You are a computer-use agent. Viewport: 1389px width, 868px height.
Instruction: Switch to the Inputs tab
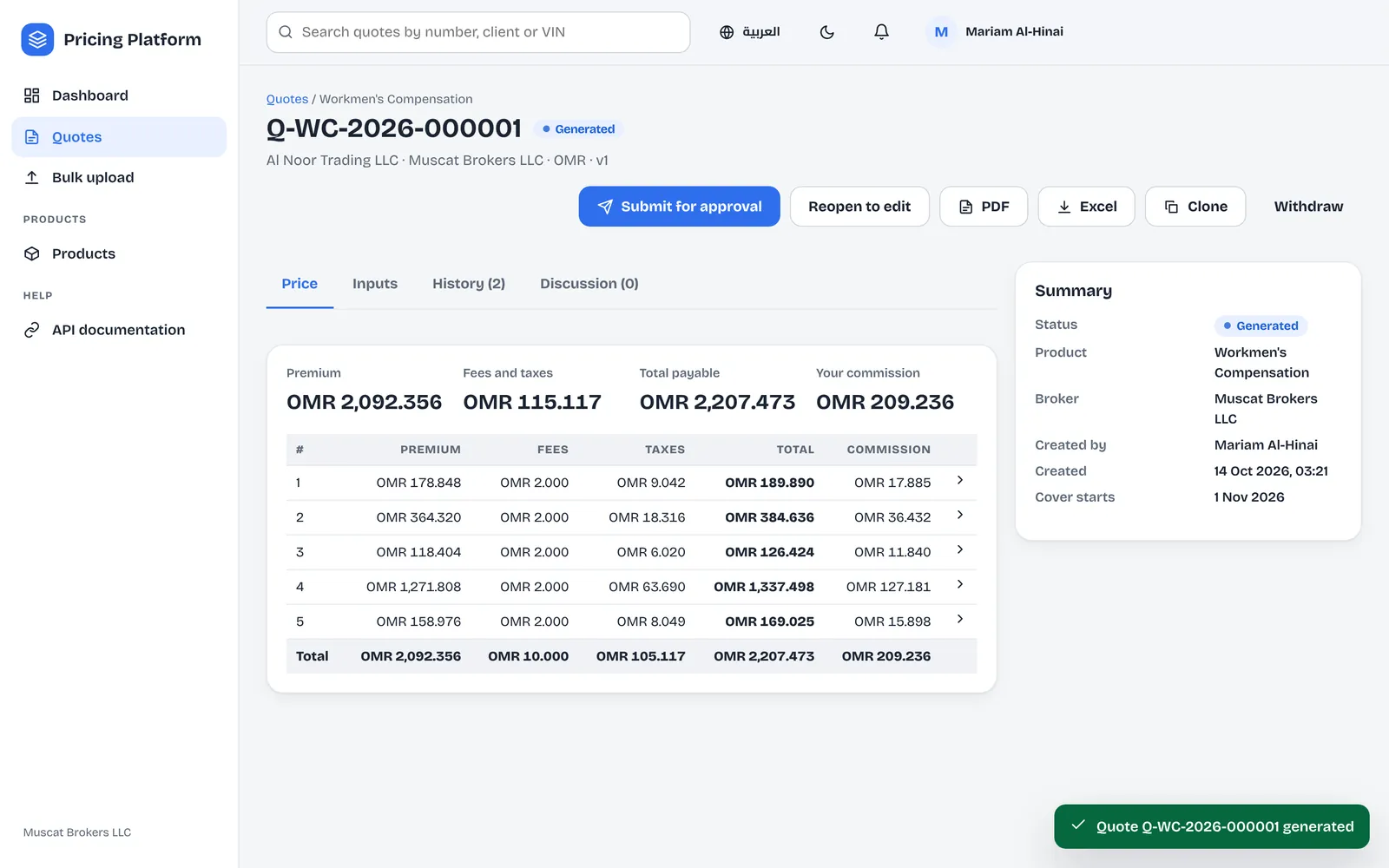(x=375, y=284)
